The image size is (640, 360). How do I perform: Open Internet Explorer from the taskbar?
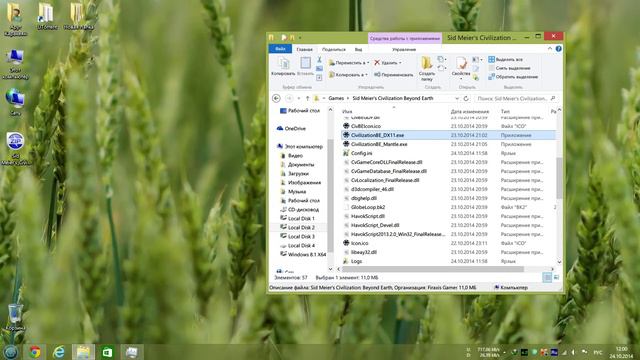[x=59, y=352]
